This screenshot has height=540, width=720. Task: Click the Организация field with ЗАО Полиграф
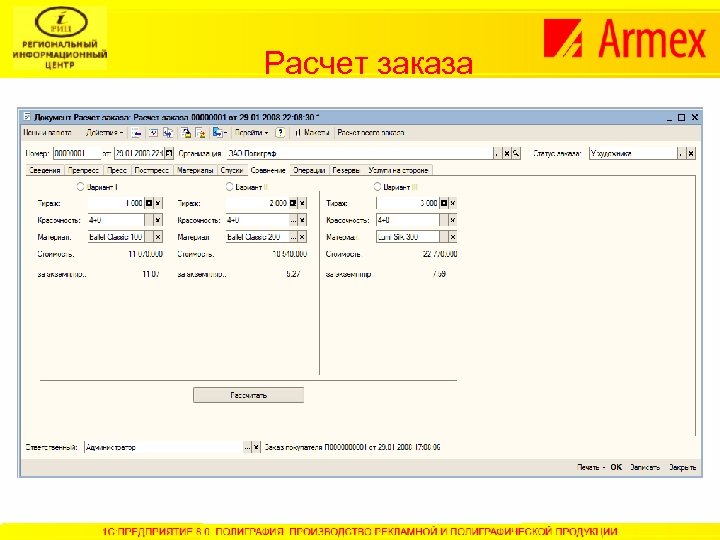pyautogui.click(x=360, y=153)
